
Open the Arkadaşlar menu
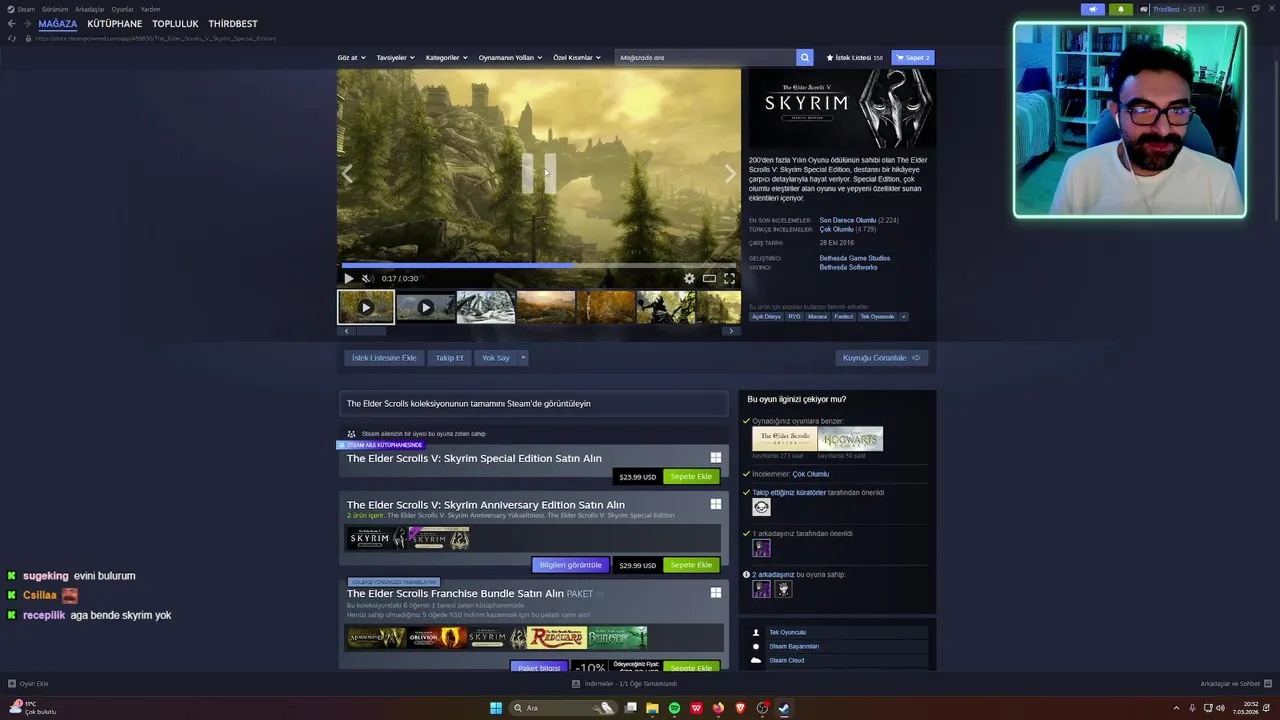(90, 9)
